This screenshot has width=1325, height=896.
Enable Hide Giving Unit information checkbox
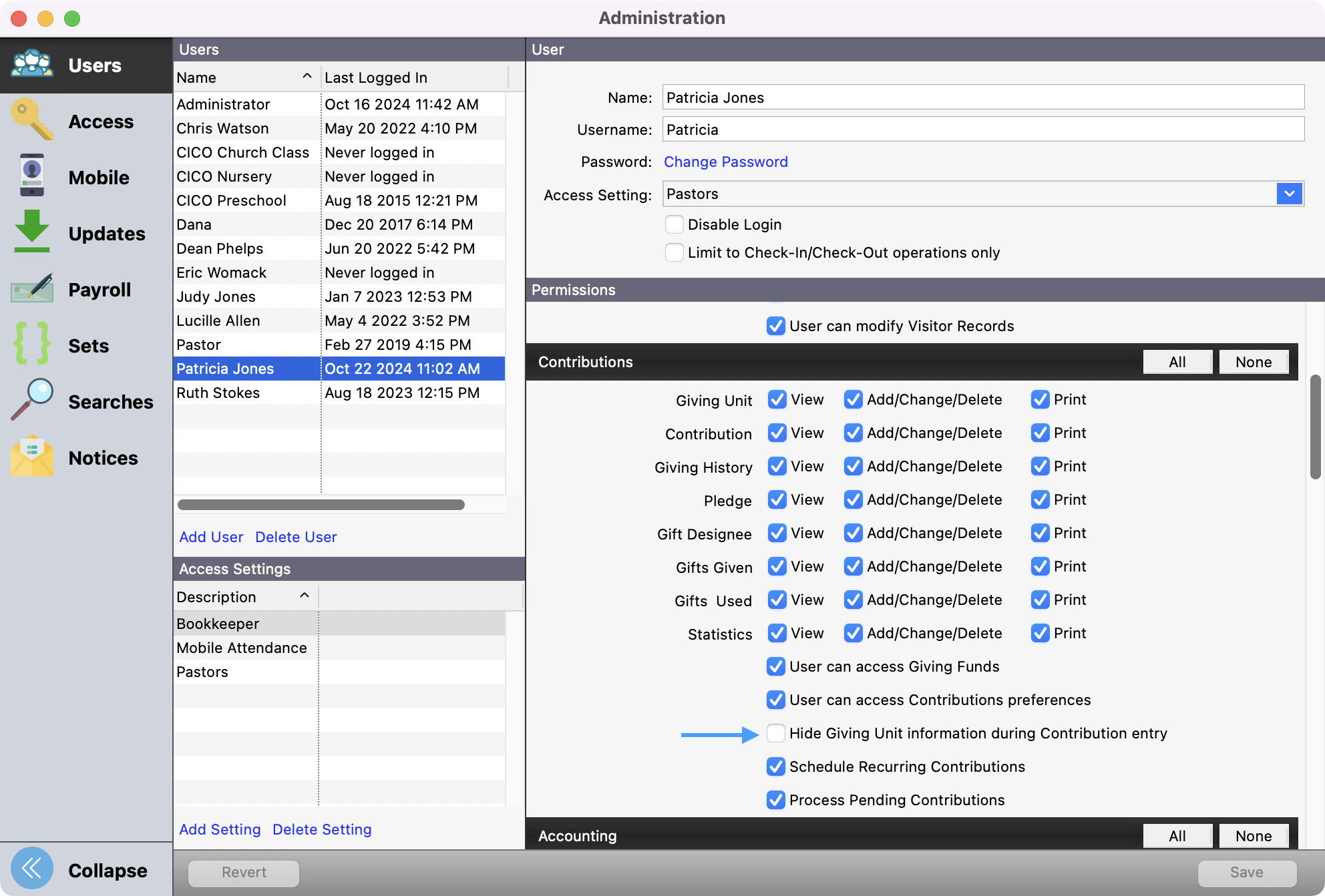click(775, 733)
